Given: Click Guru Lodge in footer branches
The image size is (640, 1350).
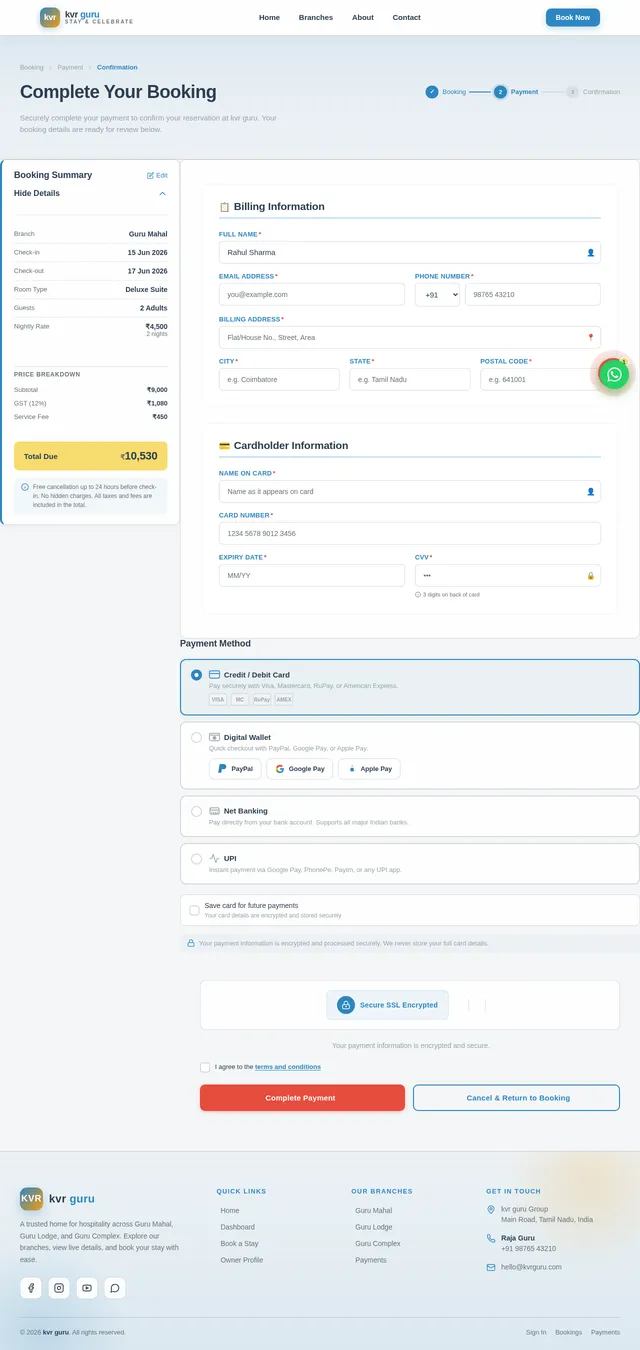Looking at the screenshot, I should [x=374, y=1227].
